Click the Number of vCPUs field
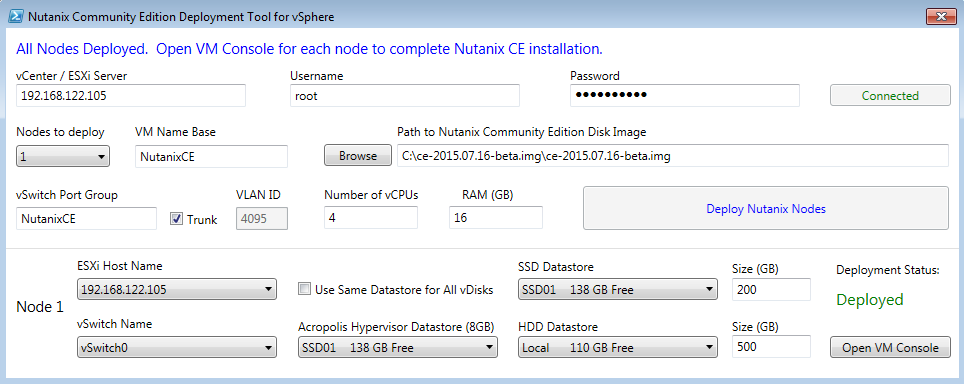 coord(371,217)
